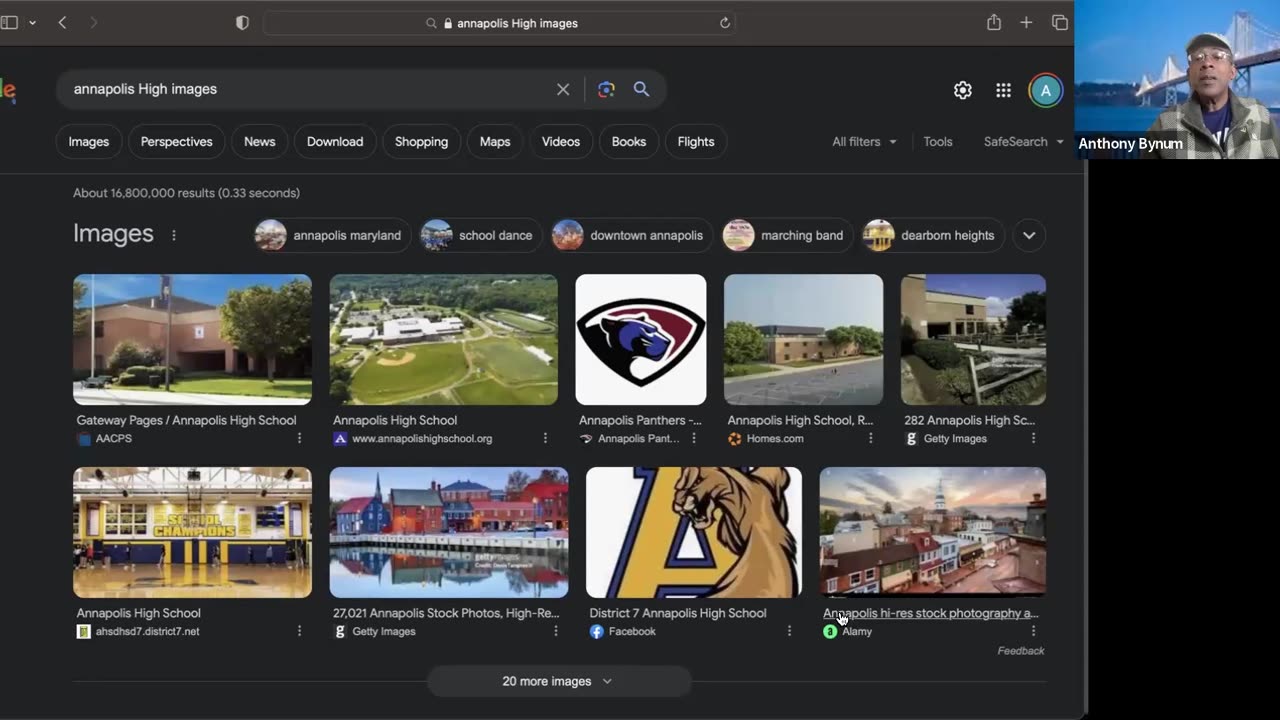
Task: Open the aerial Annapolis High School image
Action: pos(444,340)
